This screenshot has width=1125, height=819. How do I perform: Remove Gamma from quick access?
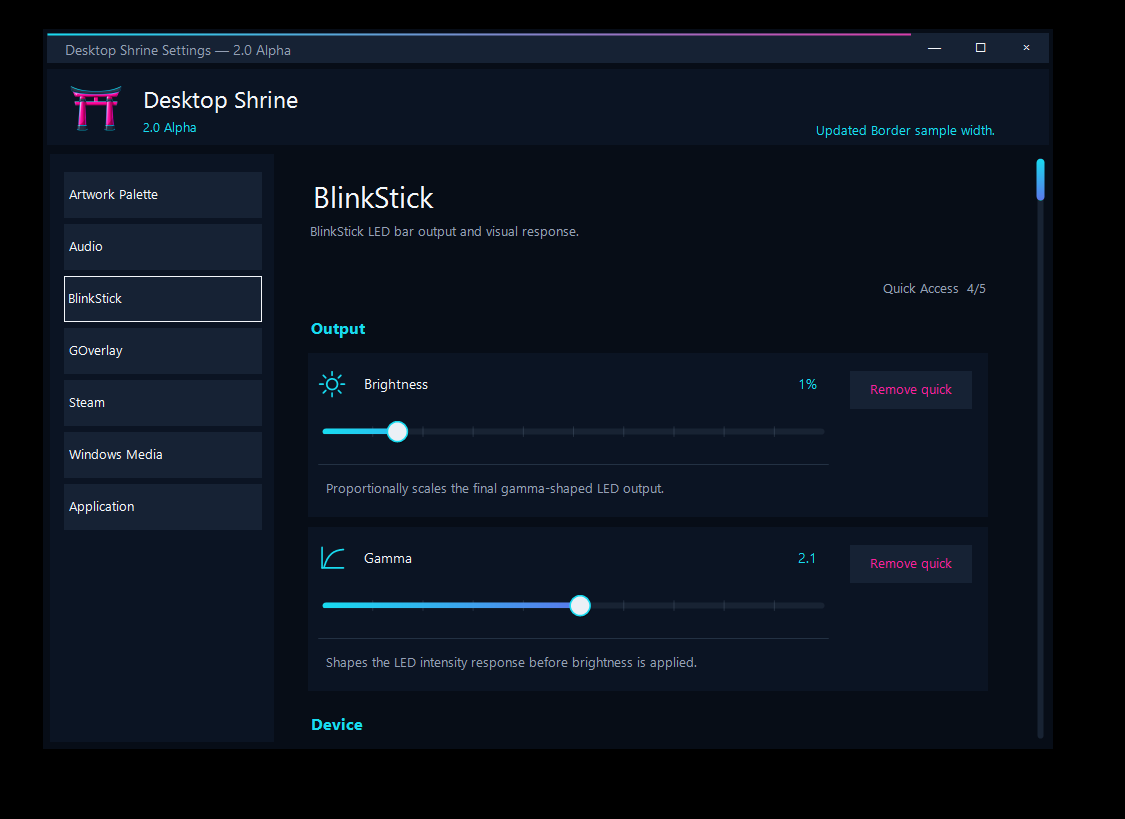910,564
